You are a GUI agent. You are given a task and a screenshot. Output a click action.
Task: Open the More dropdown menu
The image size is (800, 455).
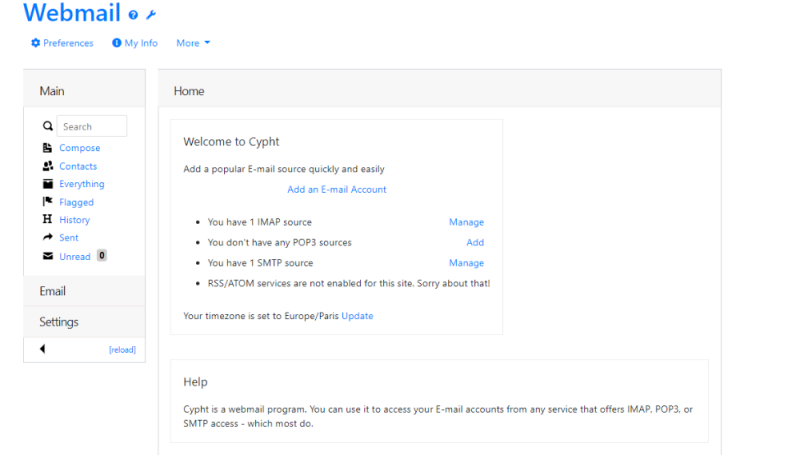tap(193, 43)
